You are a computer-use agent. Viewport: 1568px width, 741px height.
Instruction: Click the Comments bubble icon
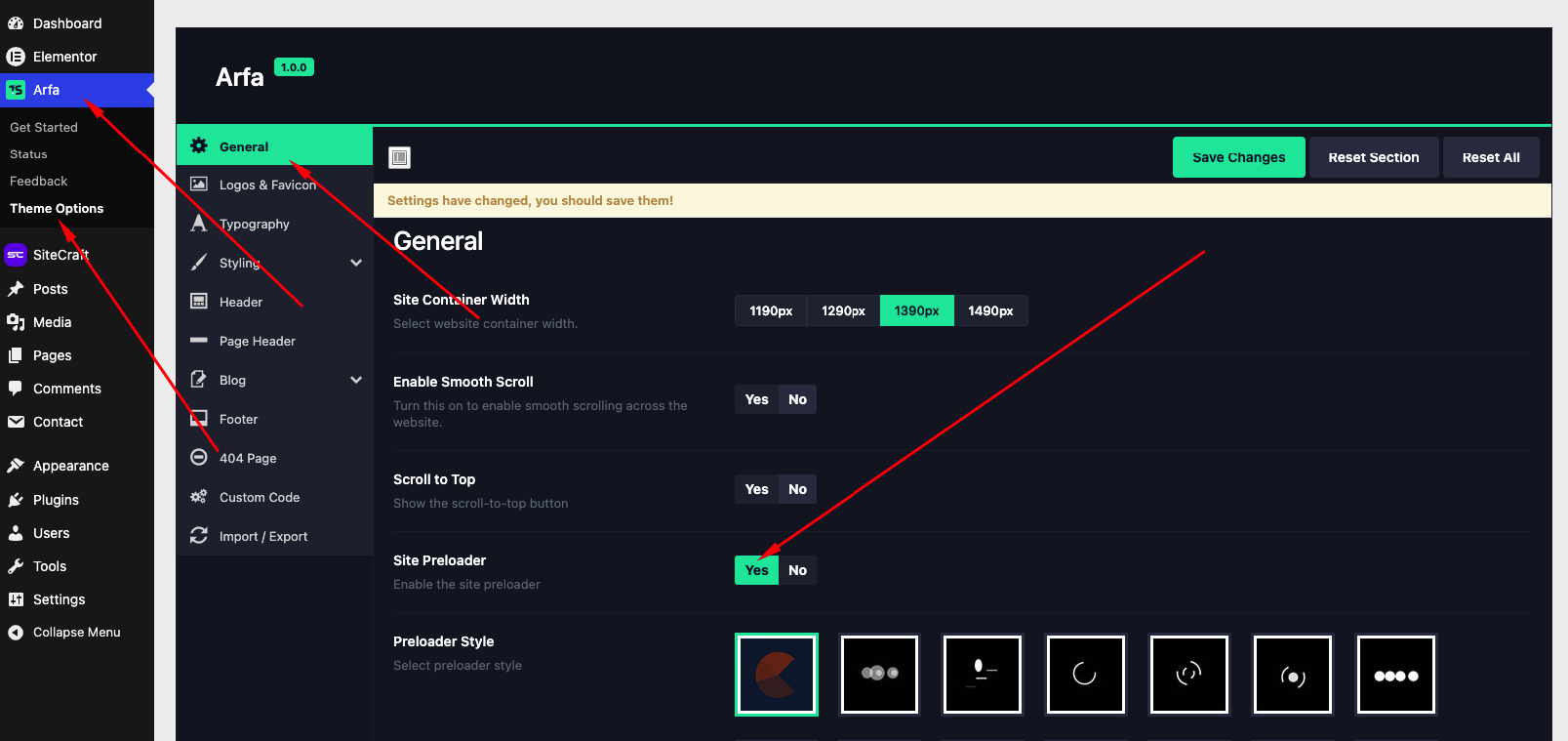[x=16, y=389]
